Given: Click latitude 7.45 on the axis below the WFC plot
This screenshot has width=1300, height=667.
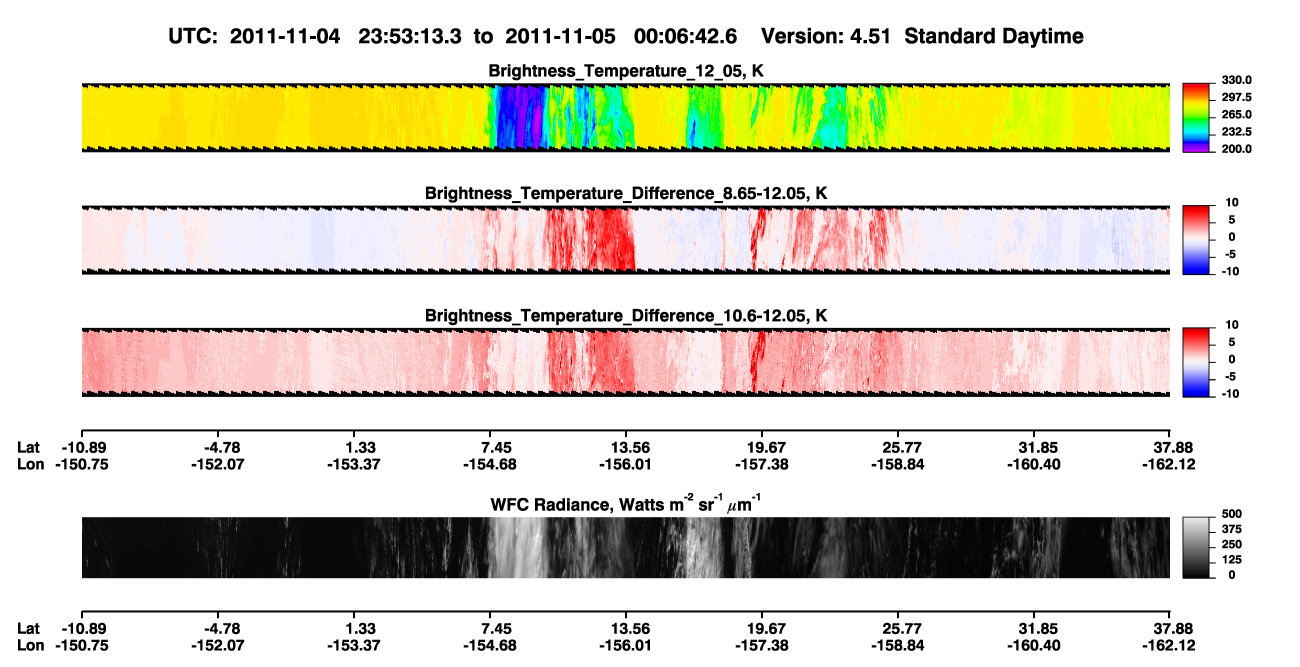Looking at the screenshot, I should click(x=490, y=629).
